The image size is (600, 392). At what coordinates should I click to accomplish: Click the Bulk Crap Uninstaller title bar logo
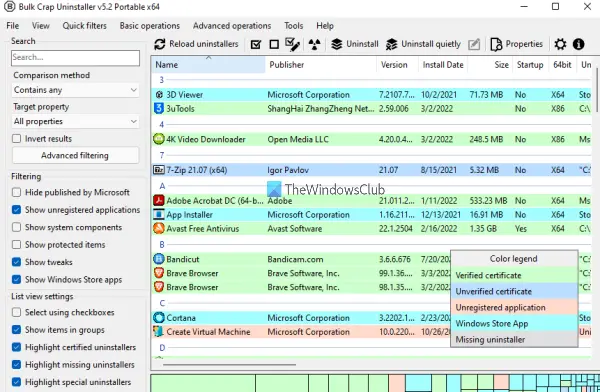tap(9, 7)
